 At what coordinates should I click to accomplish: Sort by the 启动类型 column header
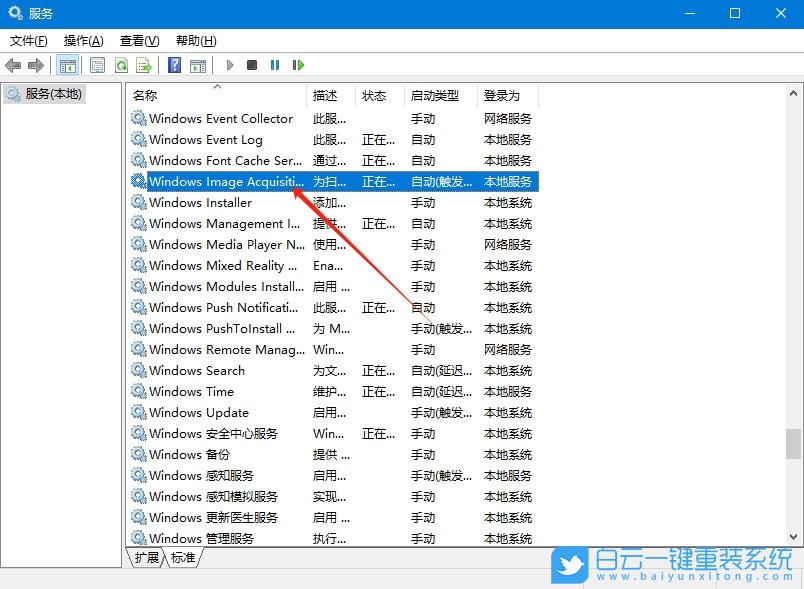pyautogui.click(x=429, y=95)
